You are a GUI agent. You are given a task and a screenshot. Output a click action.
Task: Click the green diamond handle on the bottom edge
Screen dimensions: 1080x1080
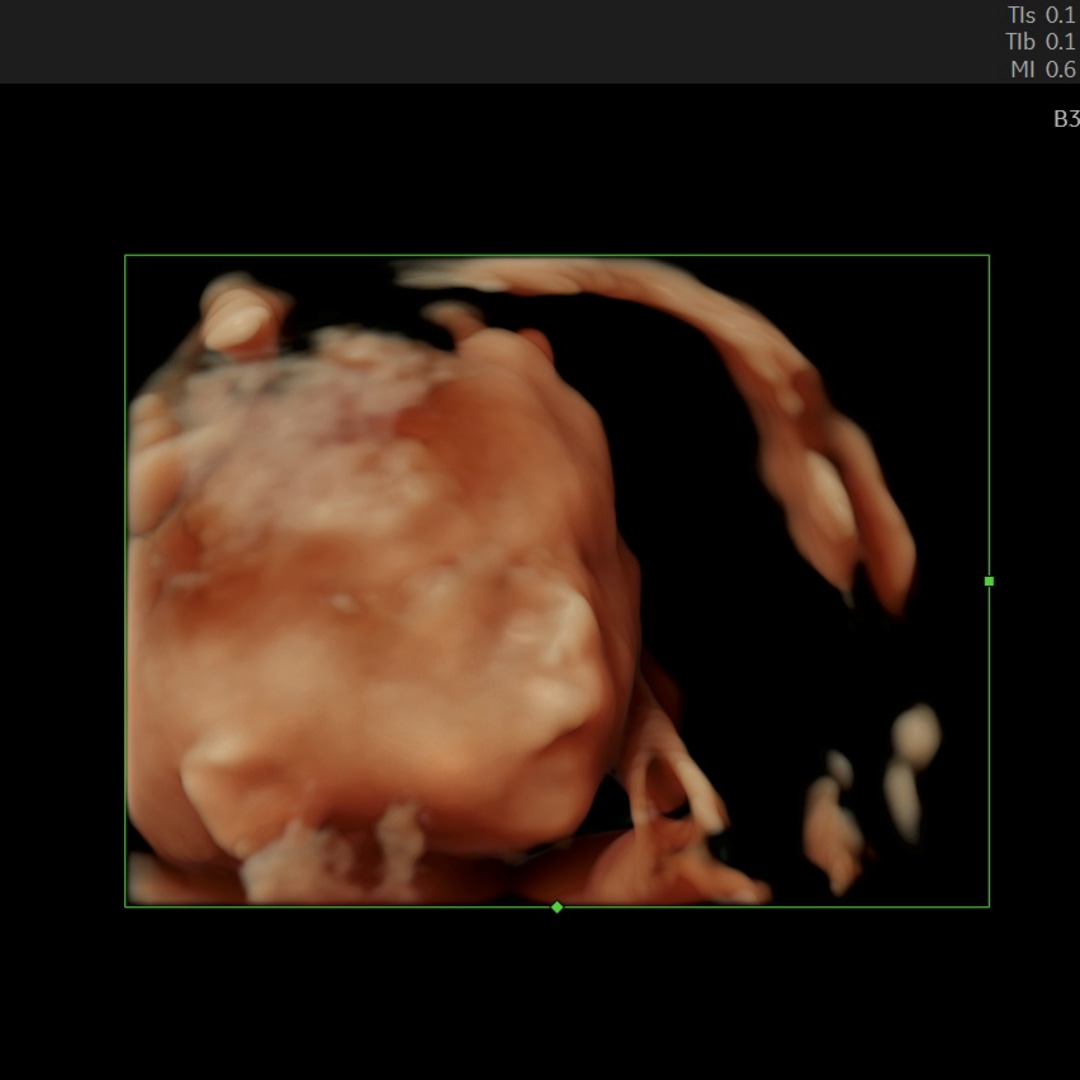click(557, 907)
